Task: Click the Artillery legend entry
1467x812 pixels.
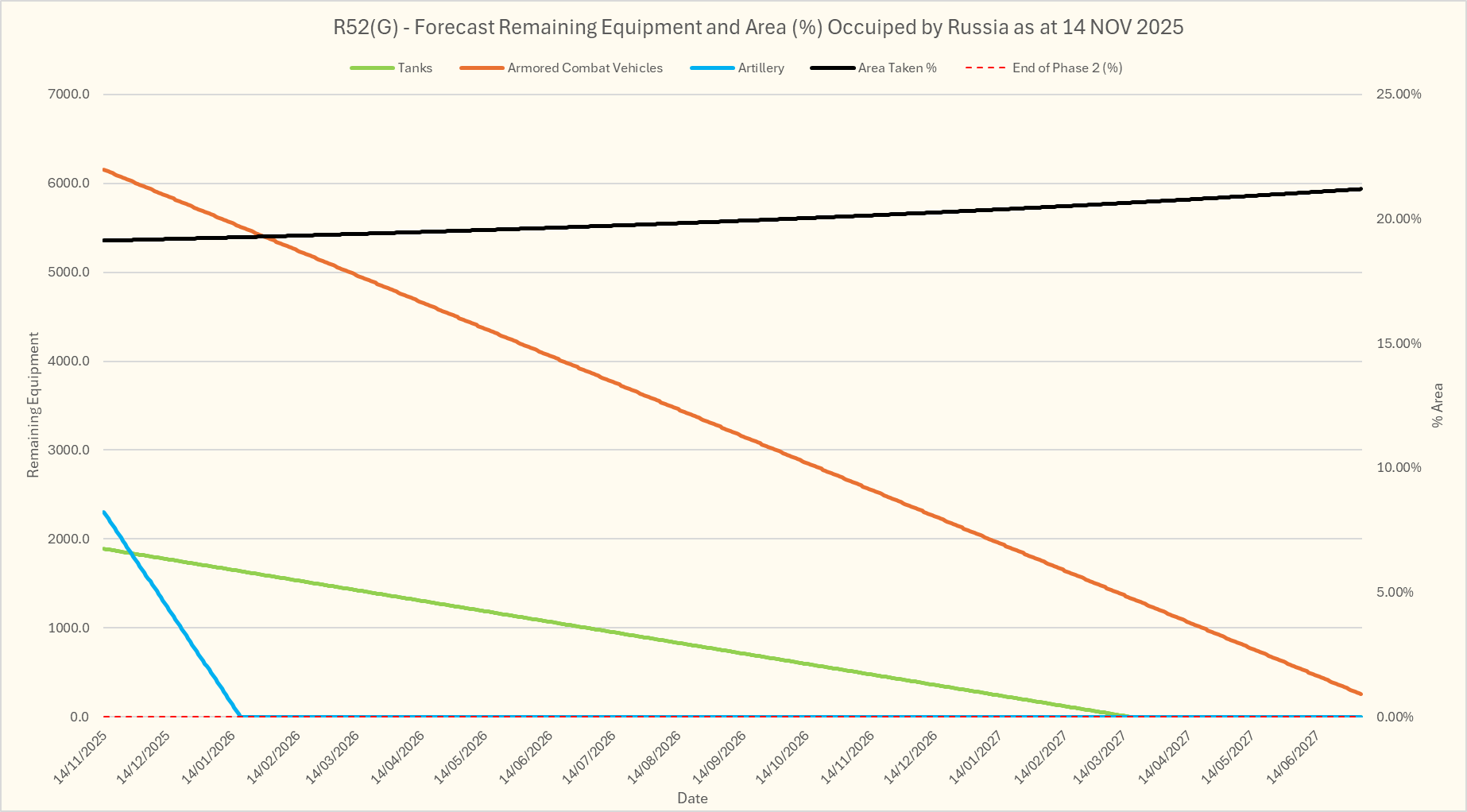Action: tap(761, 68)
